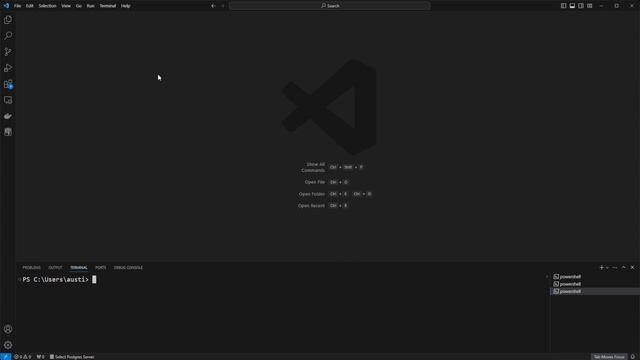Open the Run menu
This screenshot has width=640, height=360.
(91, 6)
